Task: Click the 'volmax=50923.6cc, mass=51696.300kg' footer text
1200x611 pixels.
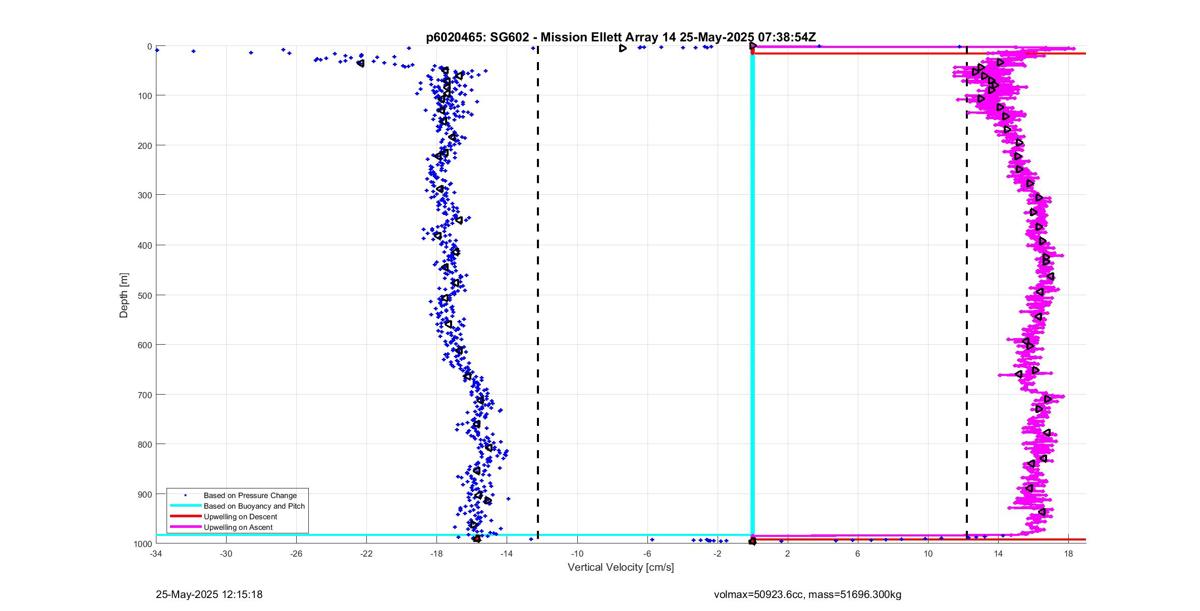Action: [807, 594]
